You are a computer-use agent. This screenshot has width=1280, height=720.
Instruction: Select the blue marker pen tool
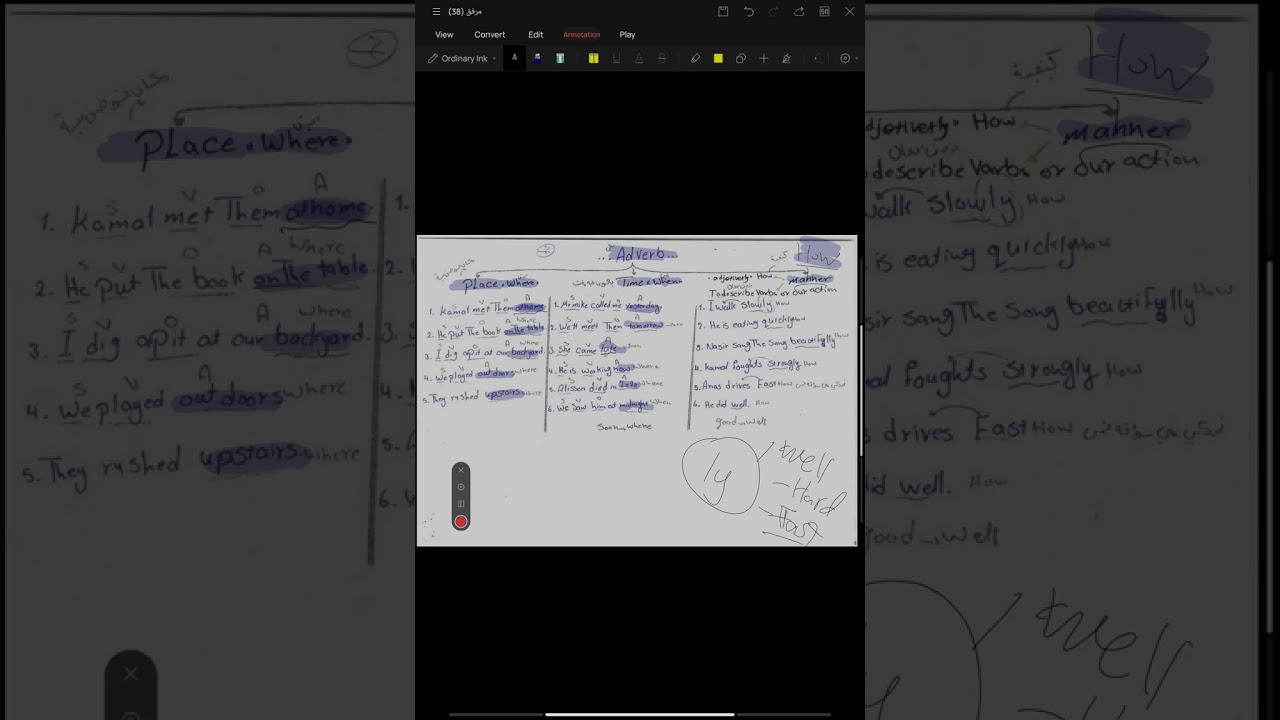point(537,58)
